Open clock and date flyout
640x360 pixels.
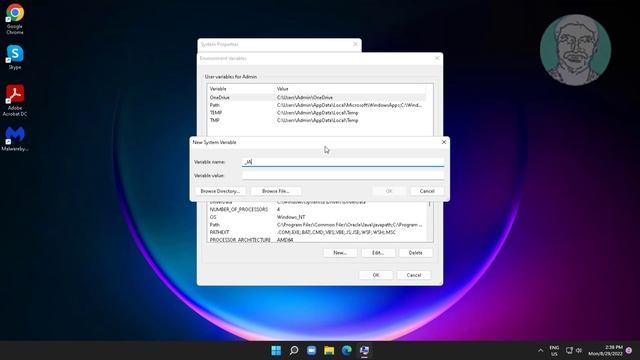click(605, 351)
